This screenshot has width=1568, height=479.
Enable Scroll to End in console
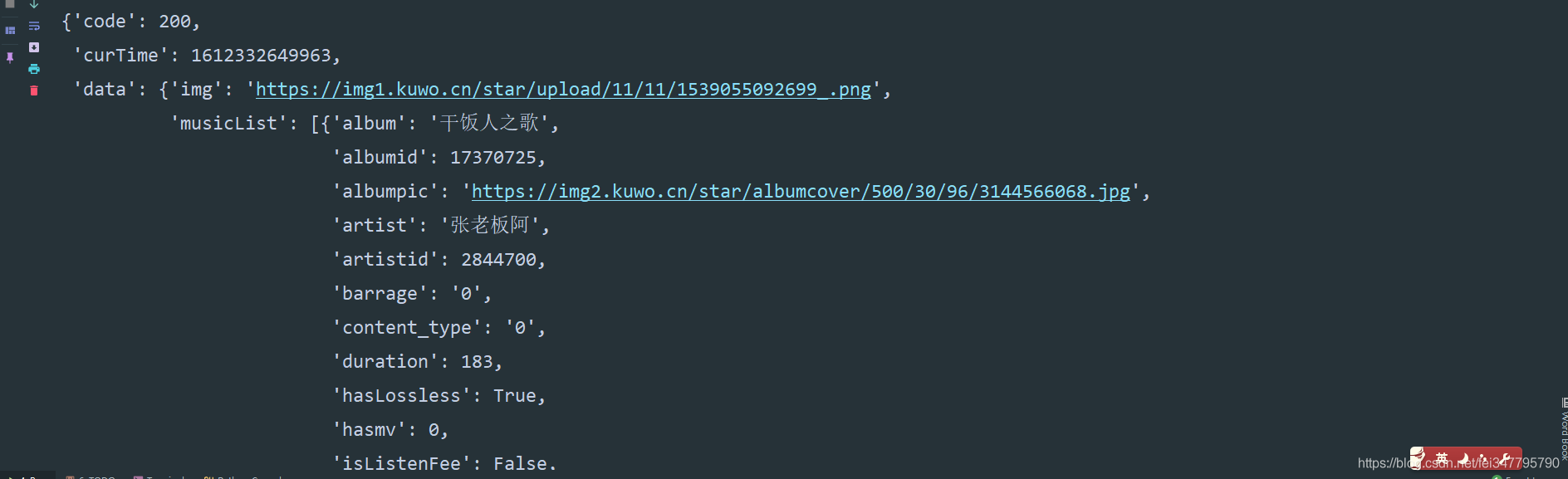tap(34, 46)
